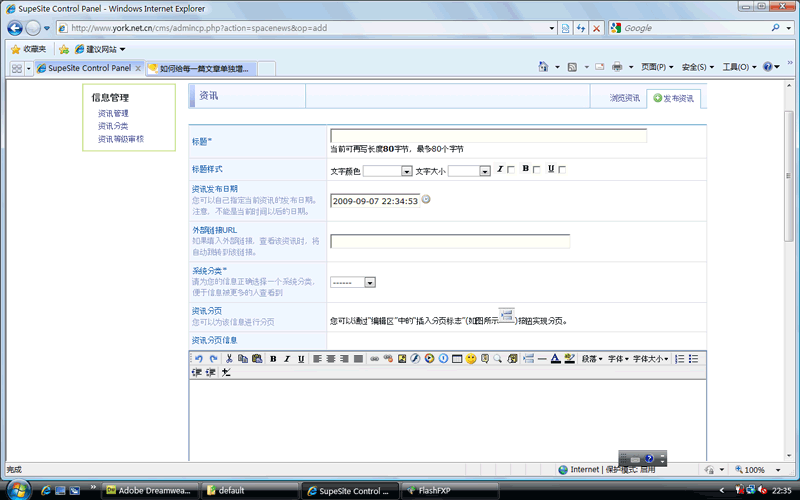Click the IE refresh page icon

click(581, 28)
